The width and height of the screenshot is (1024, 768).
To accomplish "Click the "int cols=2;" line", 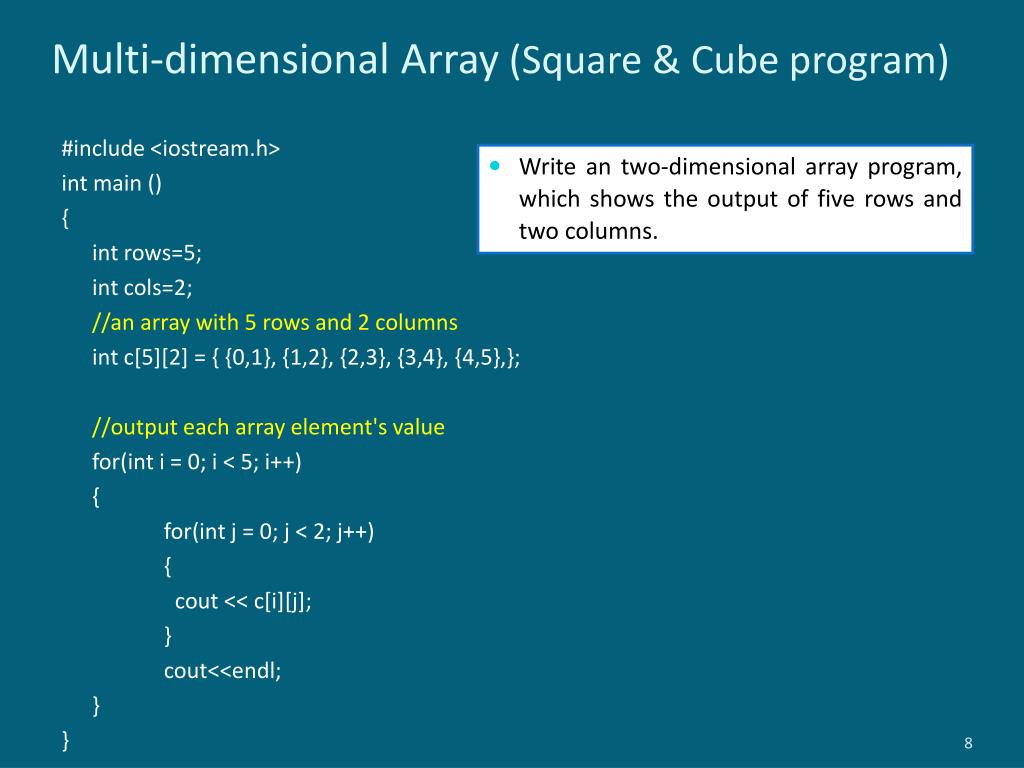I will pos(142,287).
